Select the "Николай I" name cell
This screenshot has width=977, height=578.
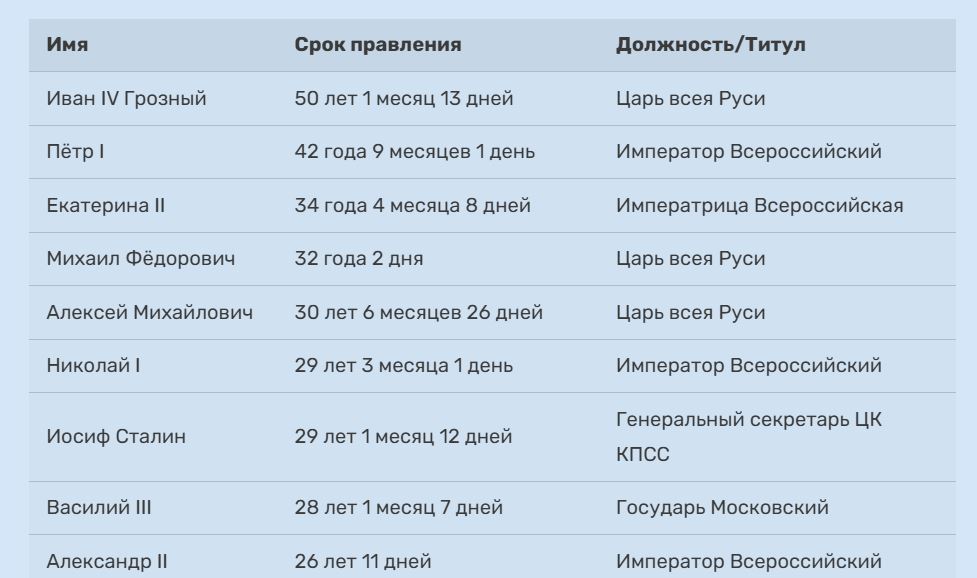[93, 365]
